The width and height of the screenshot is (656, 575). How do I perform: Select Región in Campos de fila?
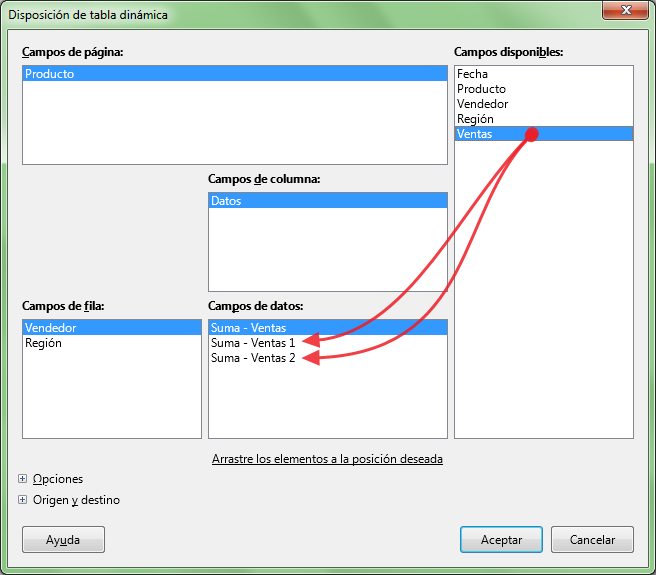(43, 343)
